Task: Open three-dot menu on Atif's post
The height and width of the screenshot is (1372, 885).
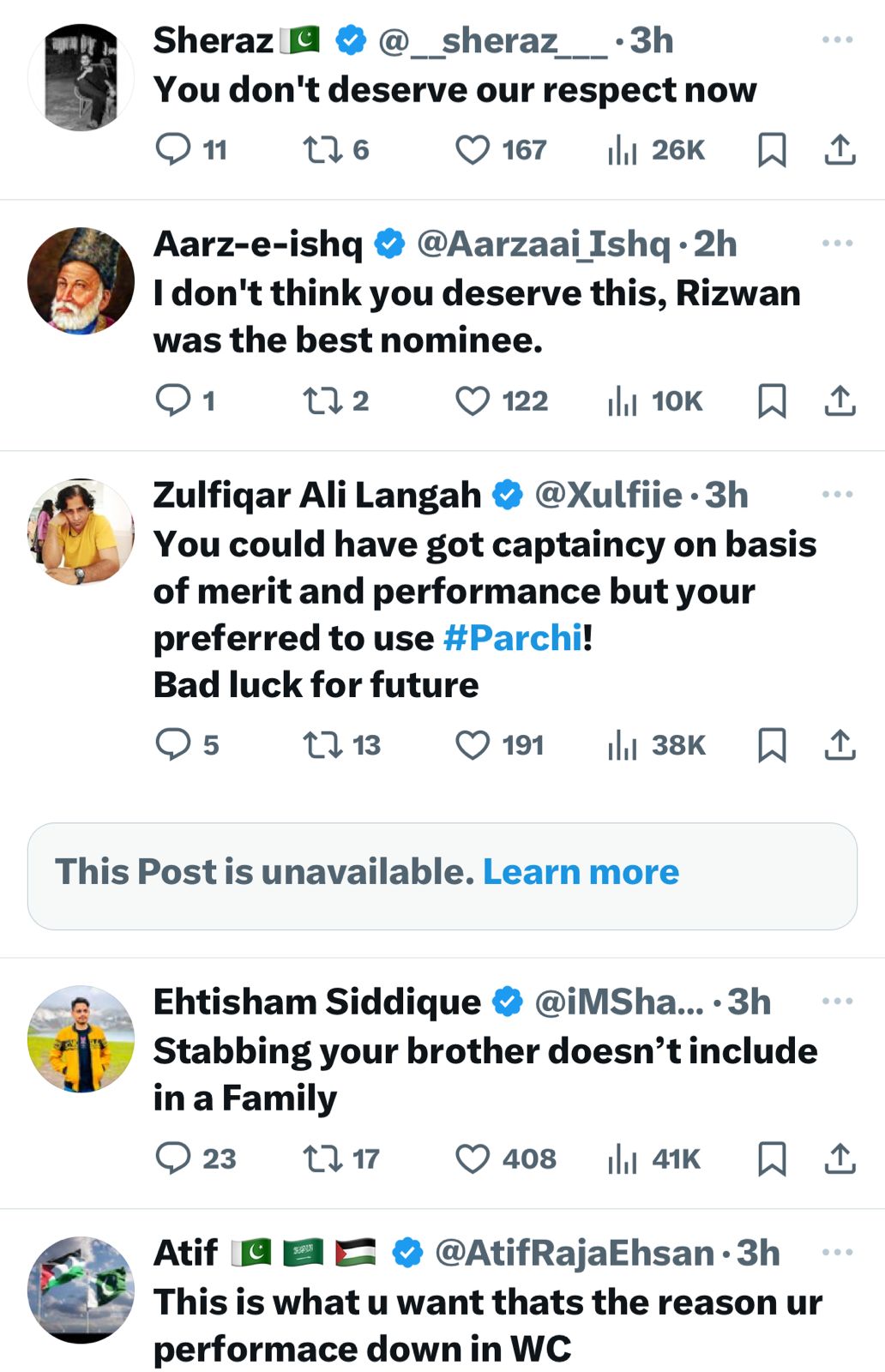Action: point(837,1253)
